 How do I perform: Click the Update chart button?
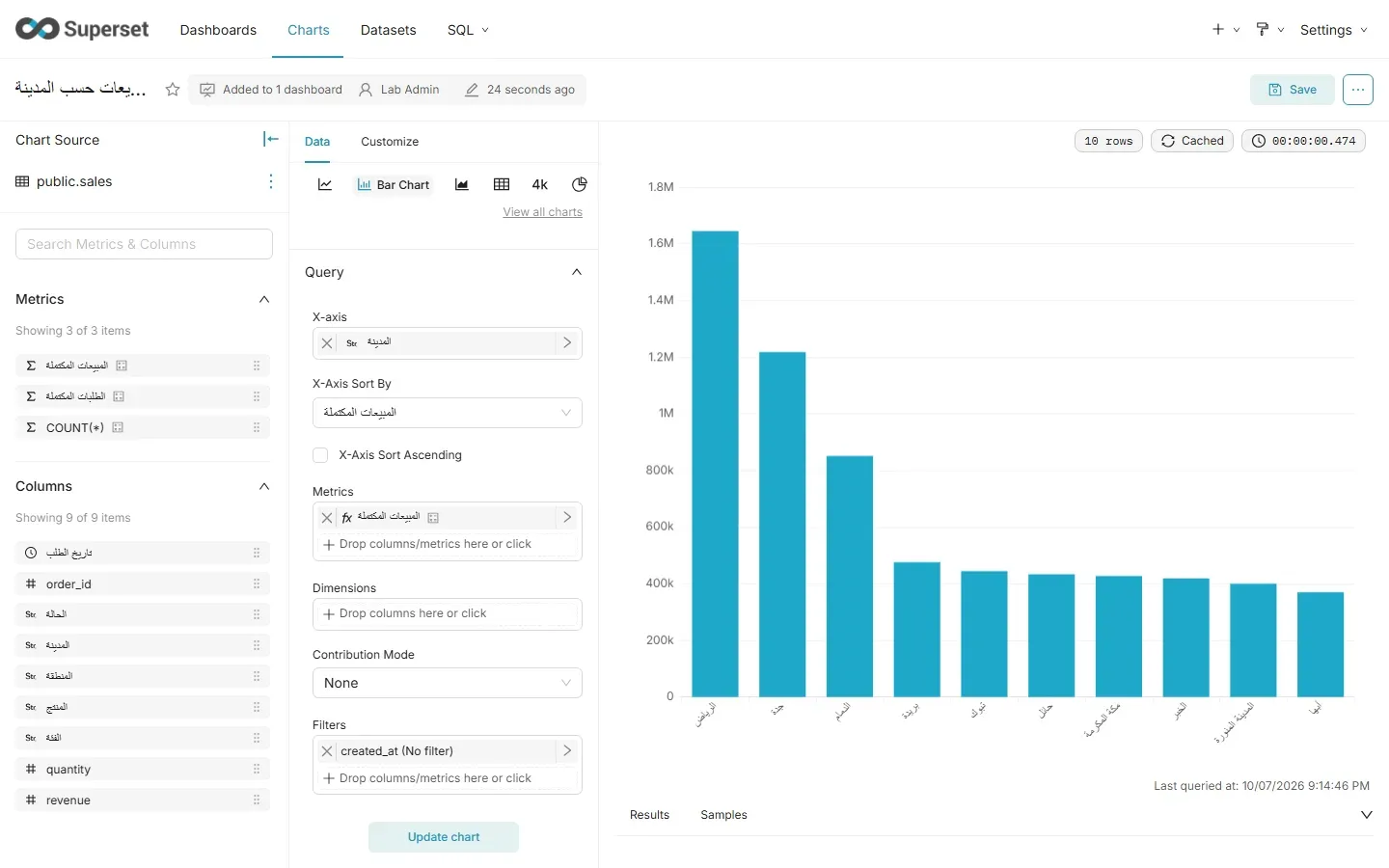(444, 837)
